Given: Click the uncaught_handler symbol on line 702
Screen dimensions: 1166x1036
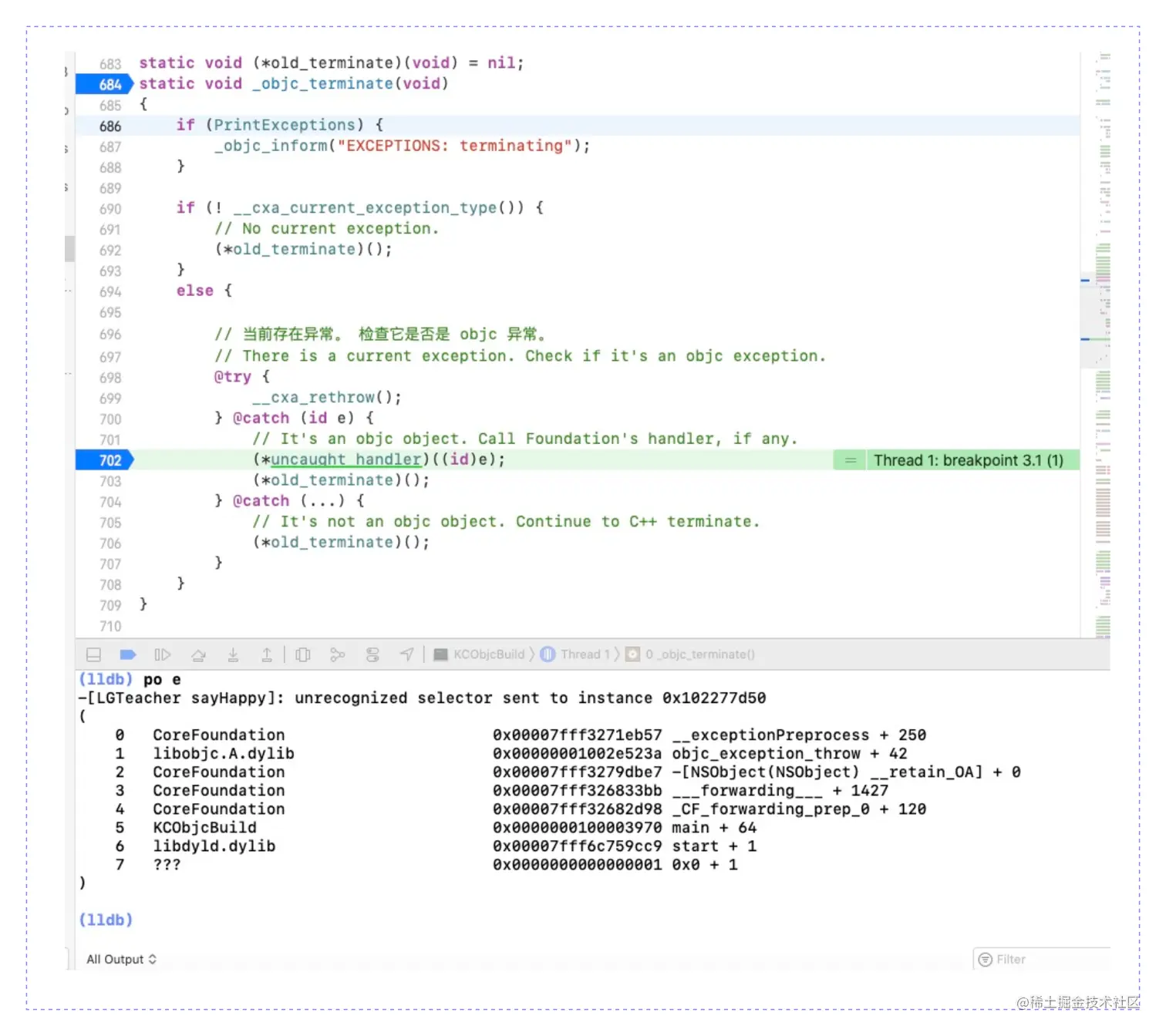Looking at the screenshot, I should pyautogui.click(x=346, y=459).
